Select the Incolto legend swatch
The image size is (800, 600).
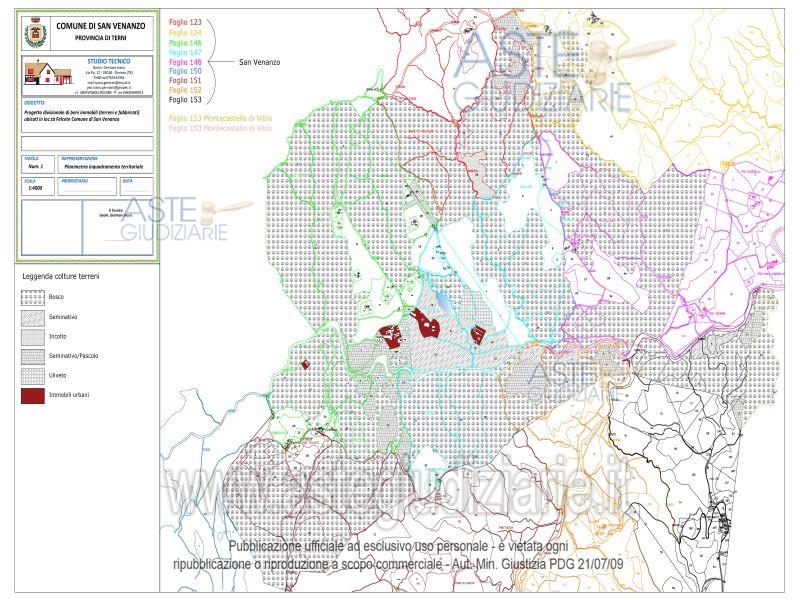33,337
